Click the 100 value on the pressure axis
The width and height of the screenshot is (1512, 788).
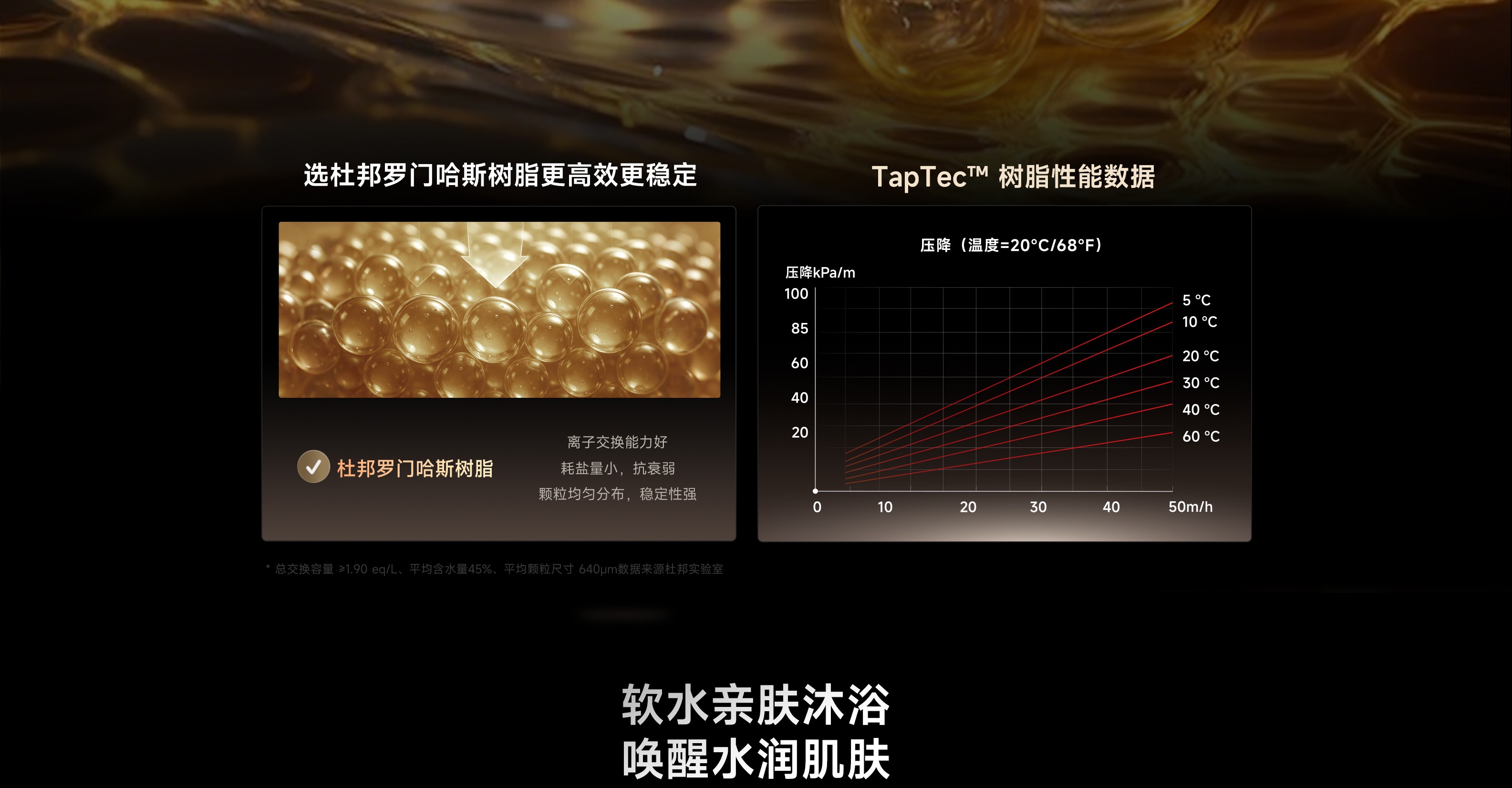(x=796, y=293)
